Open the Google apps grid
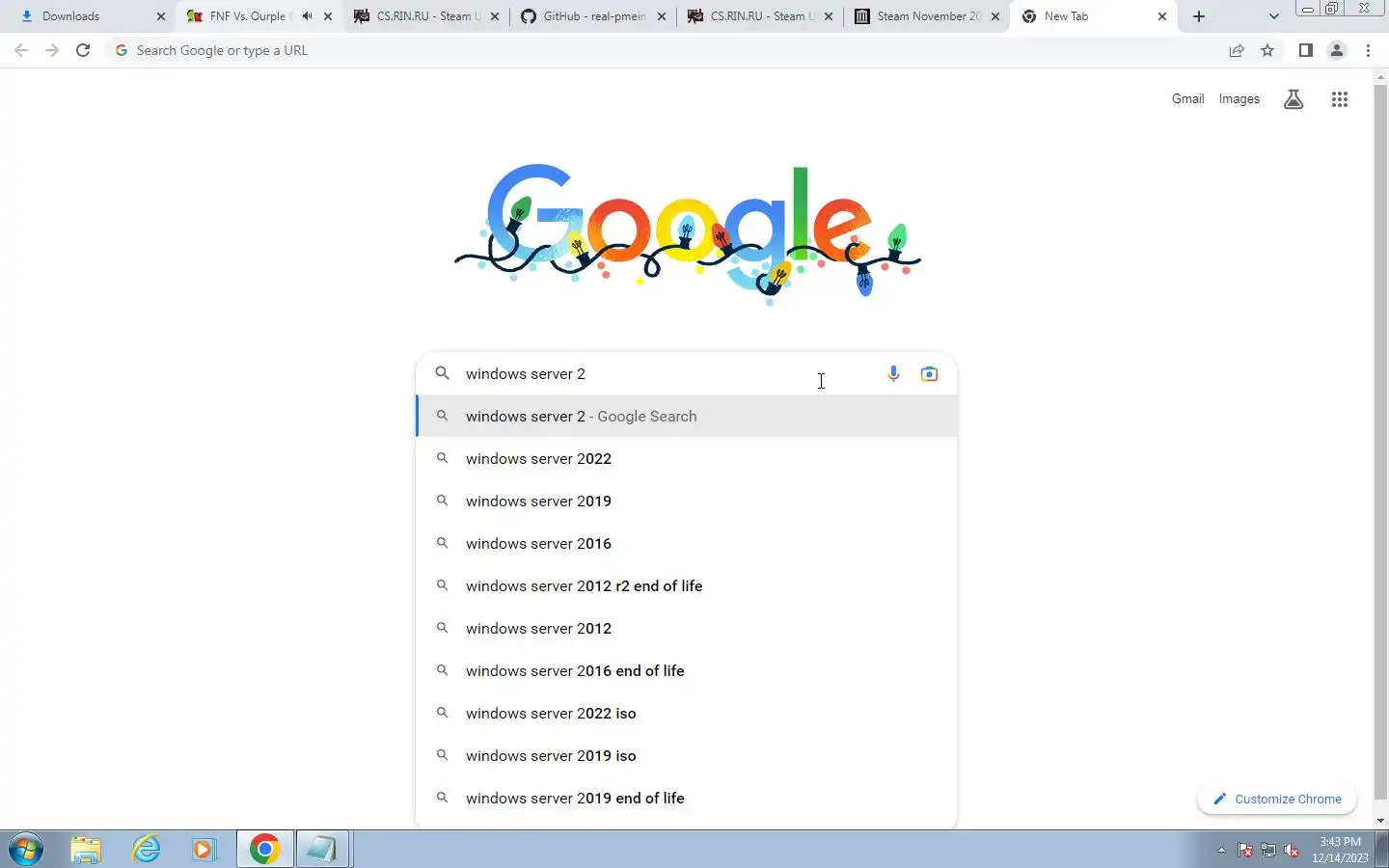The width and height of the screenshot is (1389, 868). click(x=1339, y=99)
